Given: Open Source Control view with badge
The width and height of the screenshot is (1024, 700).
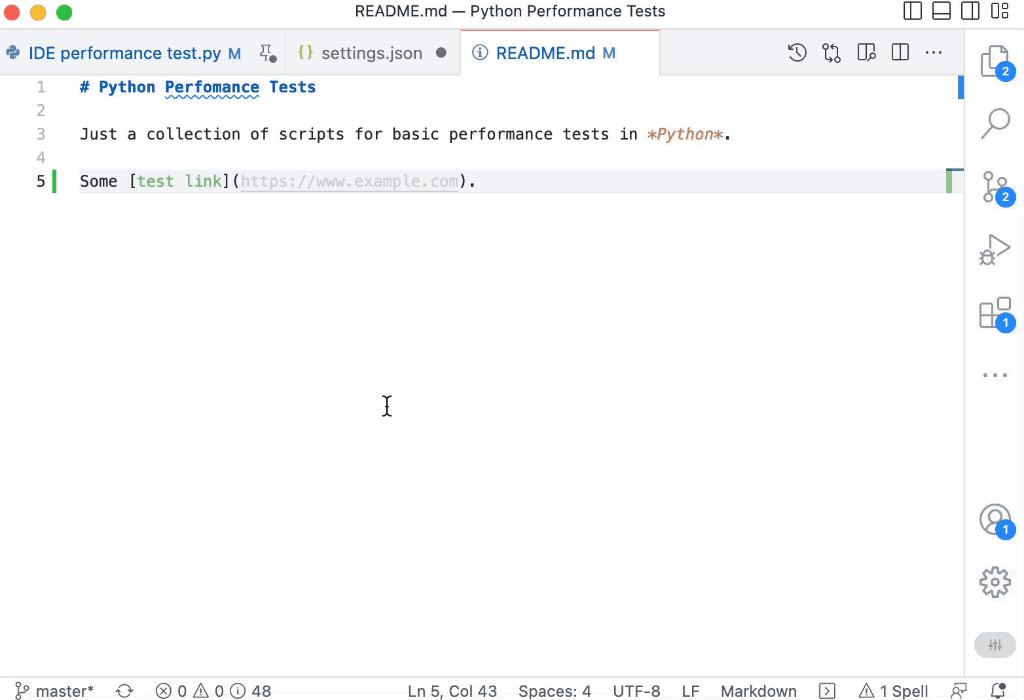Looking at the screenshot, I should 994,187.
